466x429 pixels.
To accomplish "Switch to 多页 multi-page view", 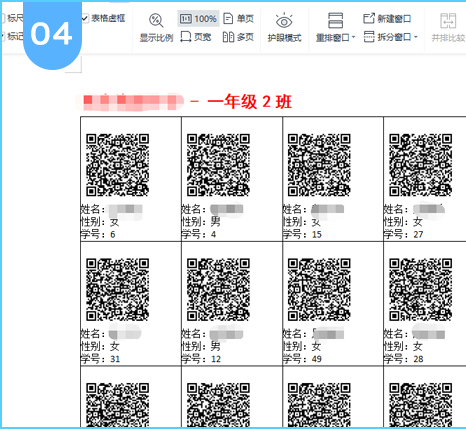I will pyautogui.click(x=239, y=37).
